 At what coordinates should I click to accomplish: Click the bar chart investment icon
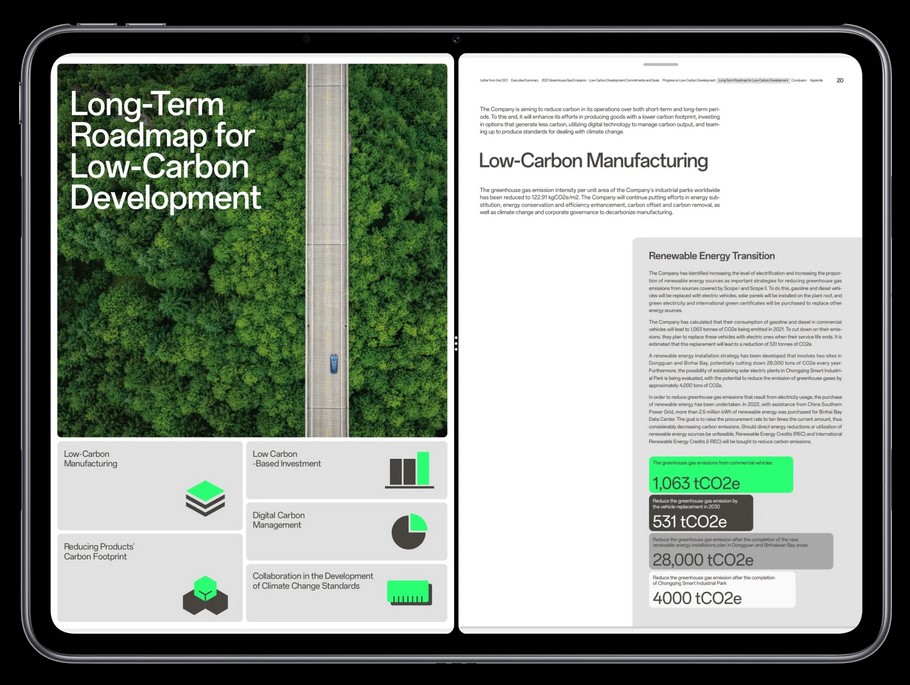point(409,470)
